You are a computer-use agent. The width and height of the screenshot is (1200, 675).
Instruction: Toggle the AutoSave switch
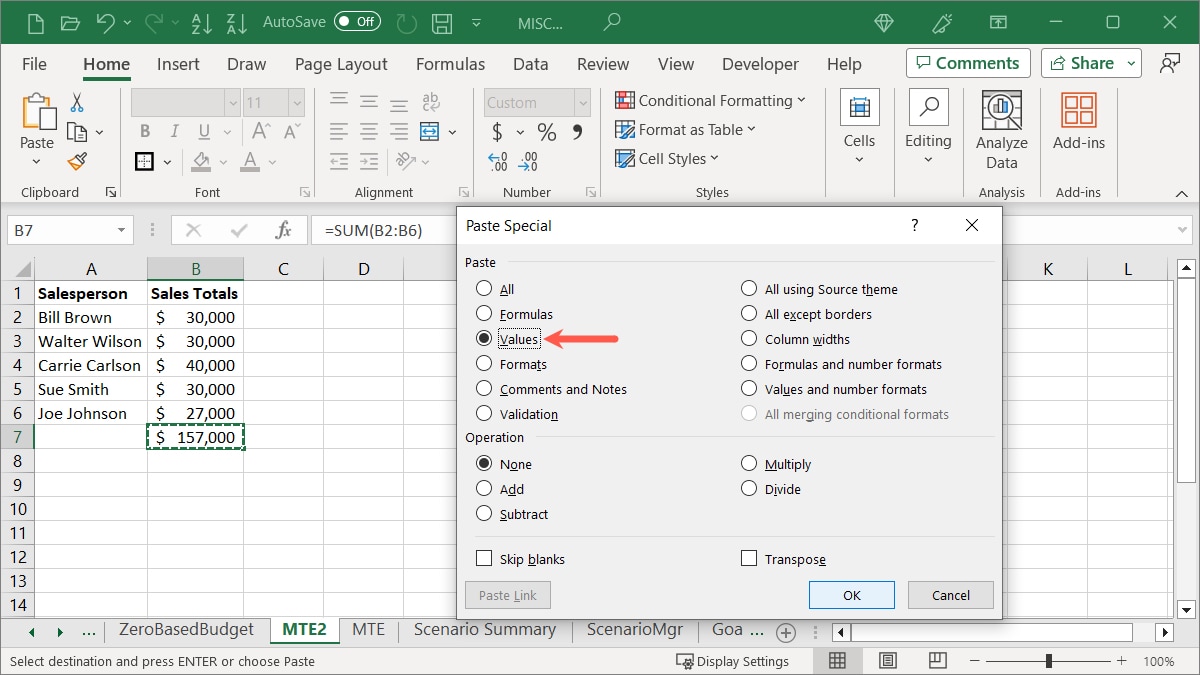tap(357, 21)
